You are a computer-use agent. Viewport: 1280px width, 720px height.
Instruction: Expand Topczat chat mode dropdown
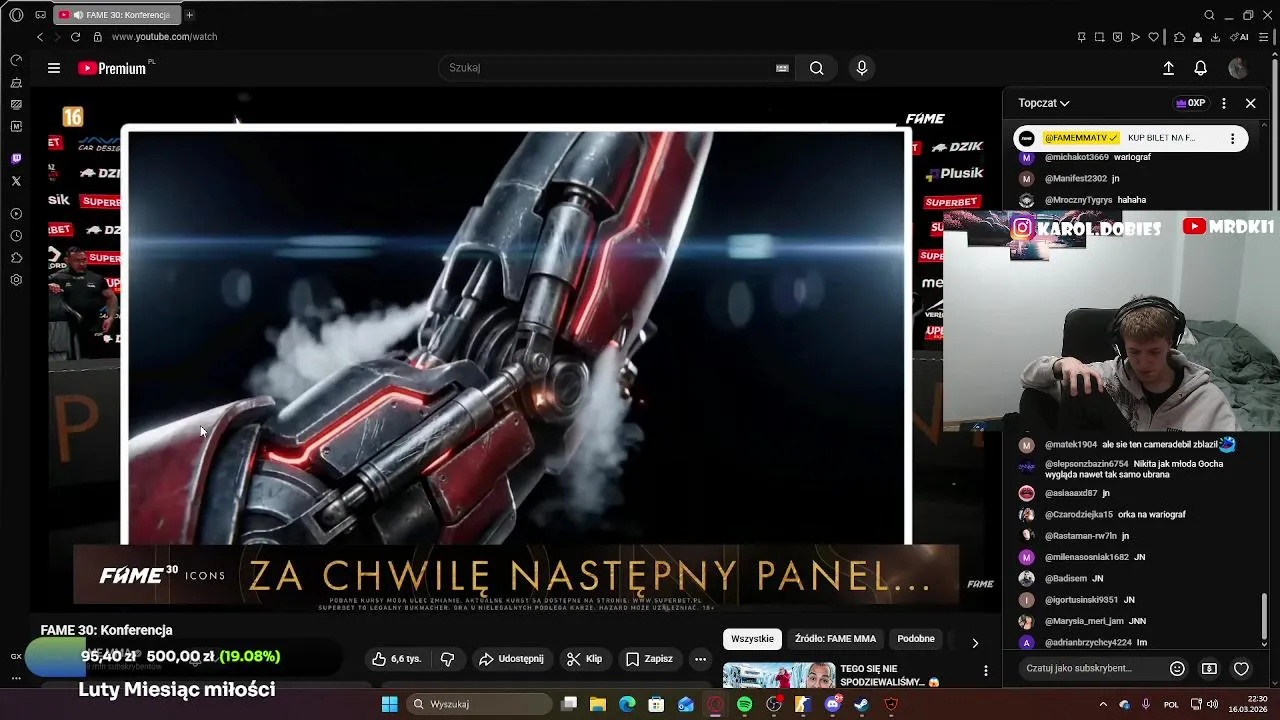coord(1044,103)
